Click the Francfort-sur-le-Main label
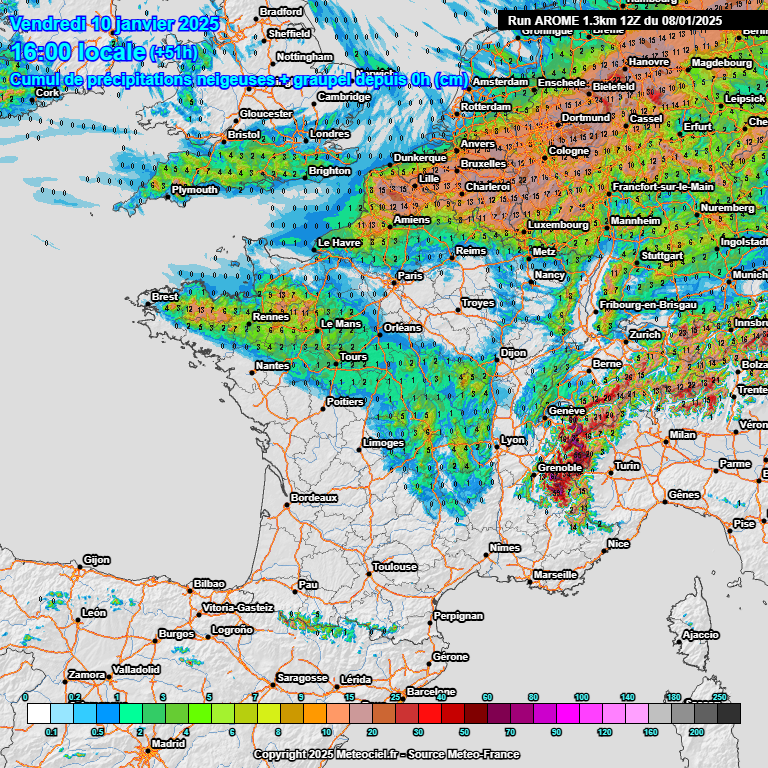The width and height of the screenshot is (768, 768). (663, 187)
